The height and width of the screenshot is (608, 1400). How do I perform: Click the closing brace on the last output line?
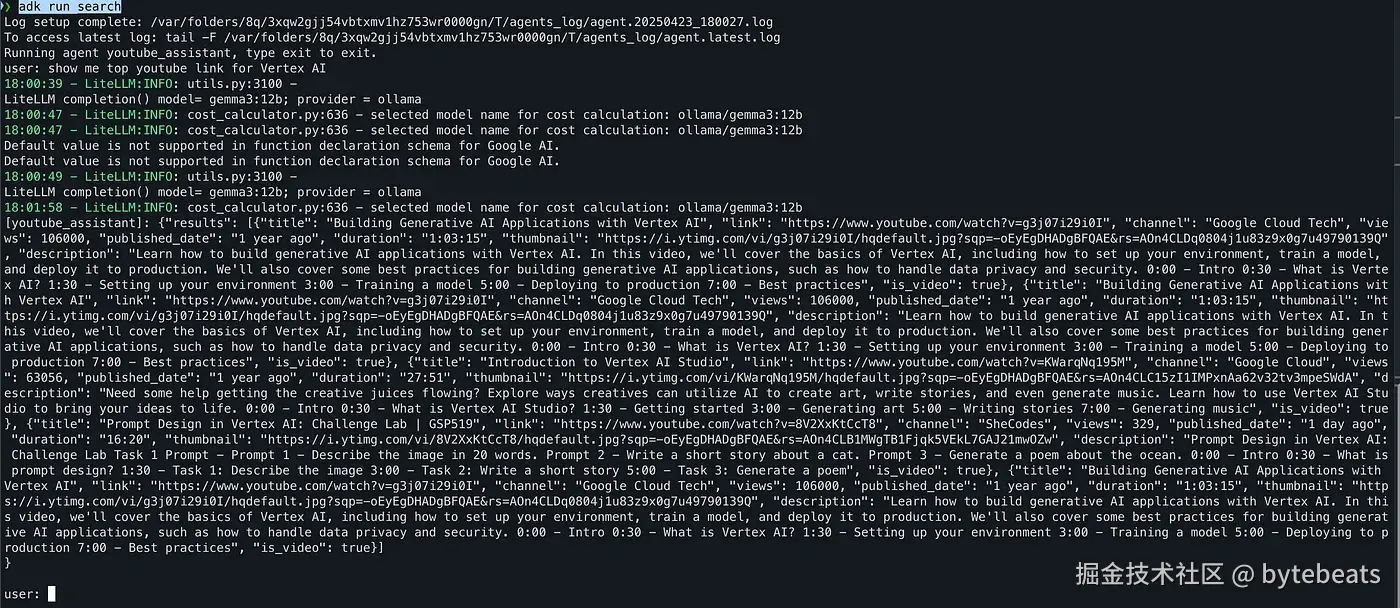(x=8, y=563)
